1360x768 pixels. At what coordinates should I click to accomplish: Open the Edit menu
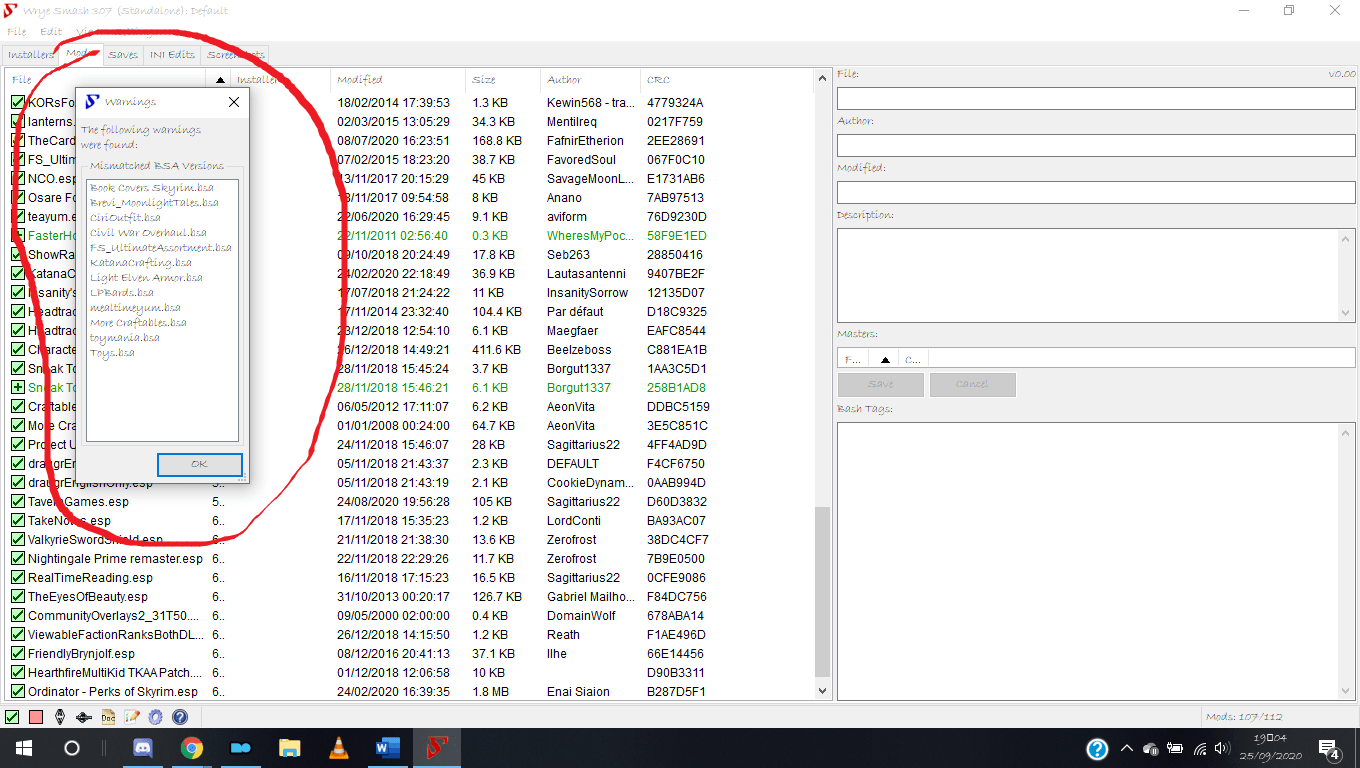(x=51, y=31)
